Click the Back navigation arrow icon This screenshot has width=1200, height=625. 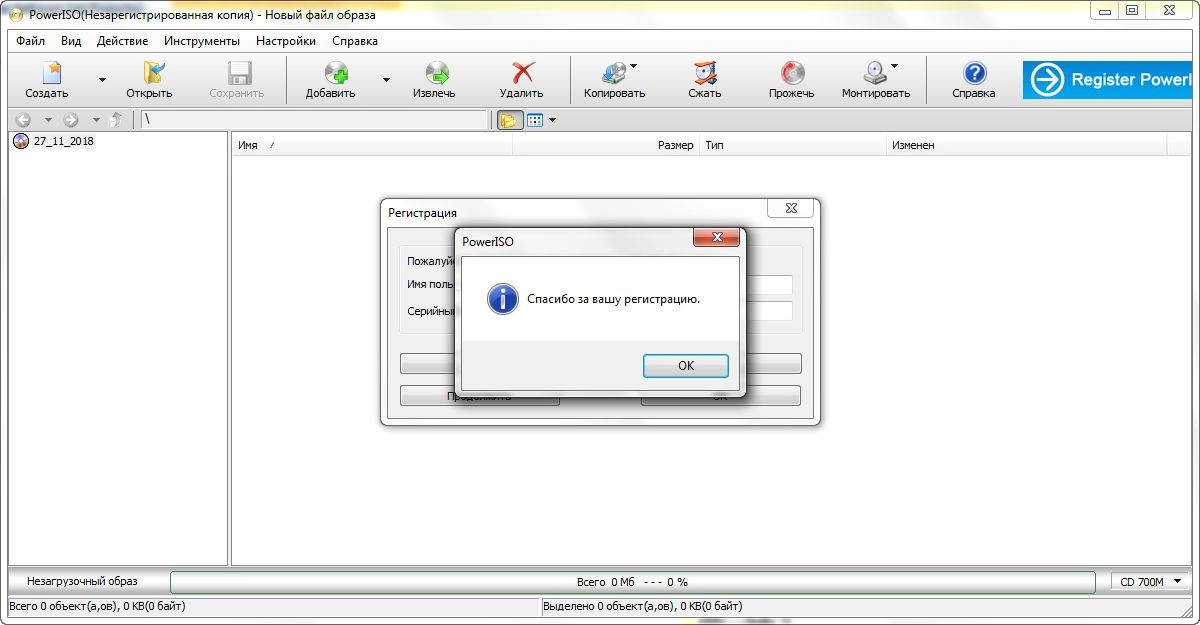23,120
